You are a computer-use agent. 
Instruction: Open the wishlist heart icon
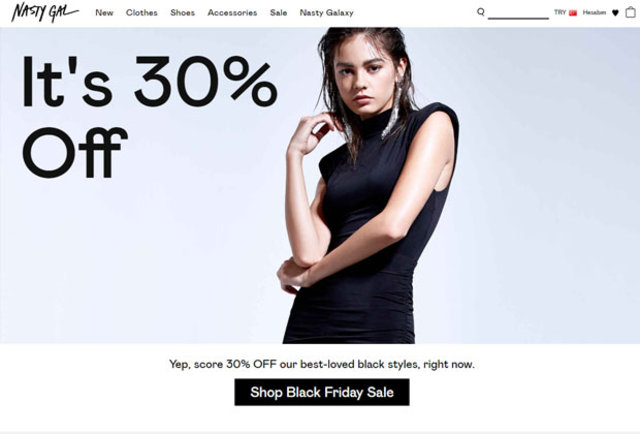click(x=615, y=13)
